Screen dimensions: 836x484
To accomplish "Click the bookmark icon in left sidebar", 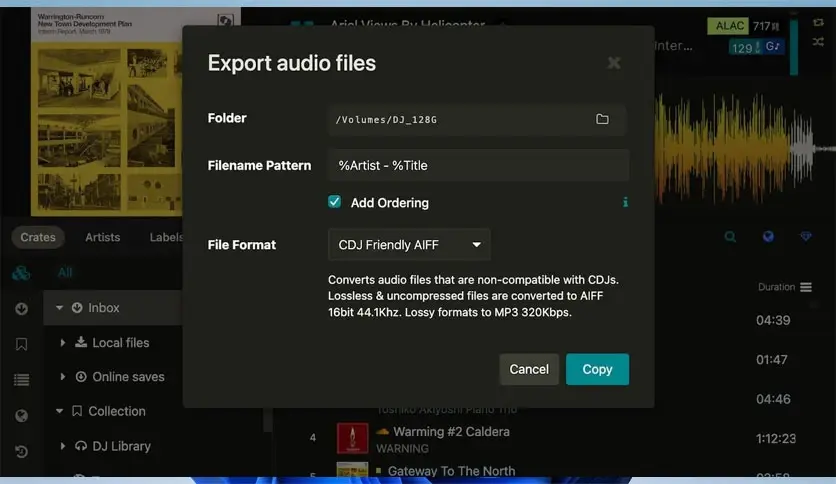I will 21,344.
